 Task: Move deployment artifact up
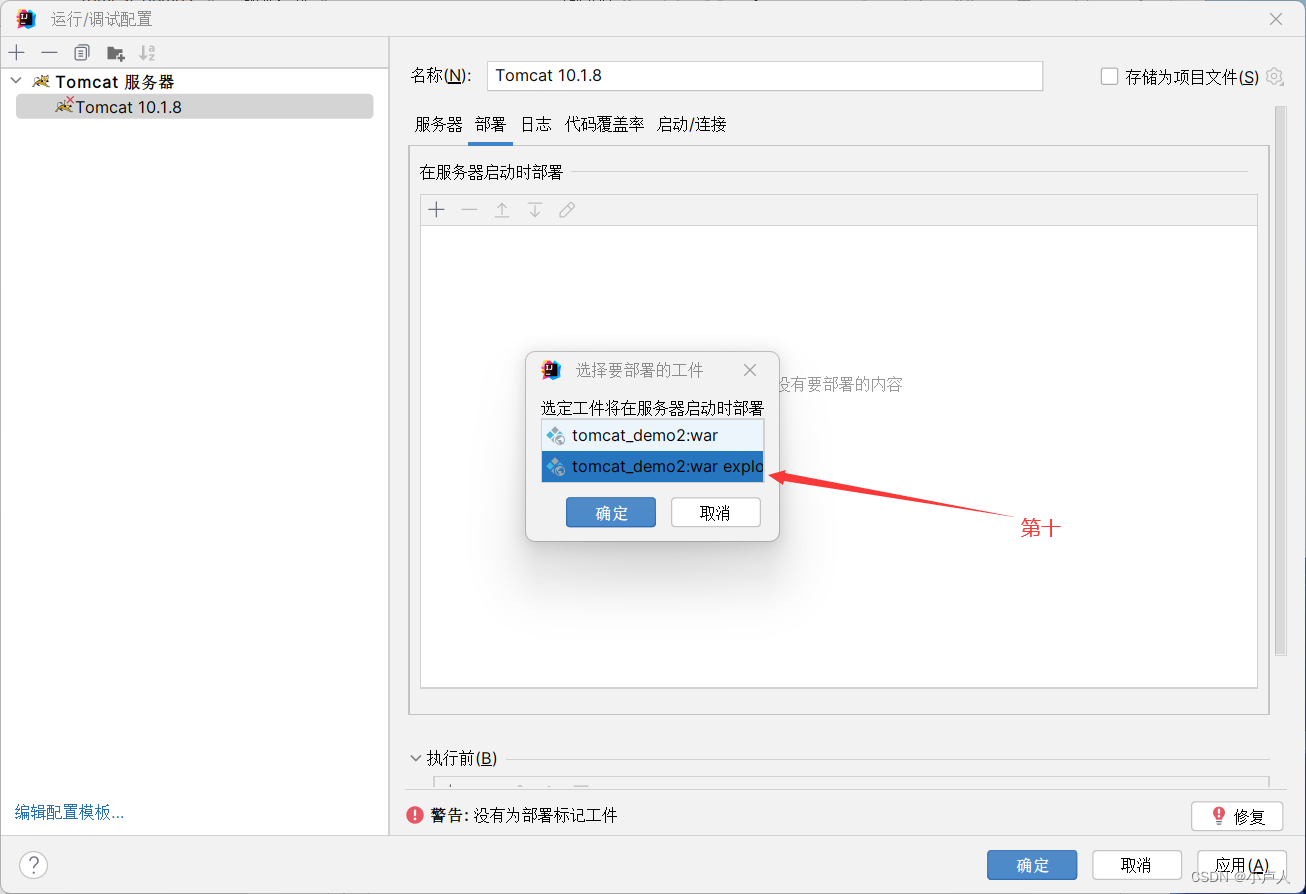click(501, 209)
